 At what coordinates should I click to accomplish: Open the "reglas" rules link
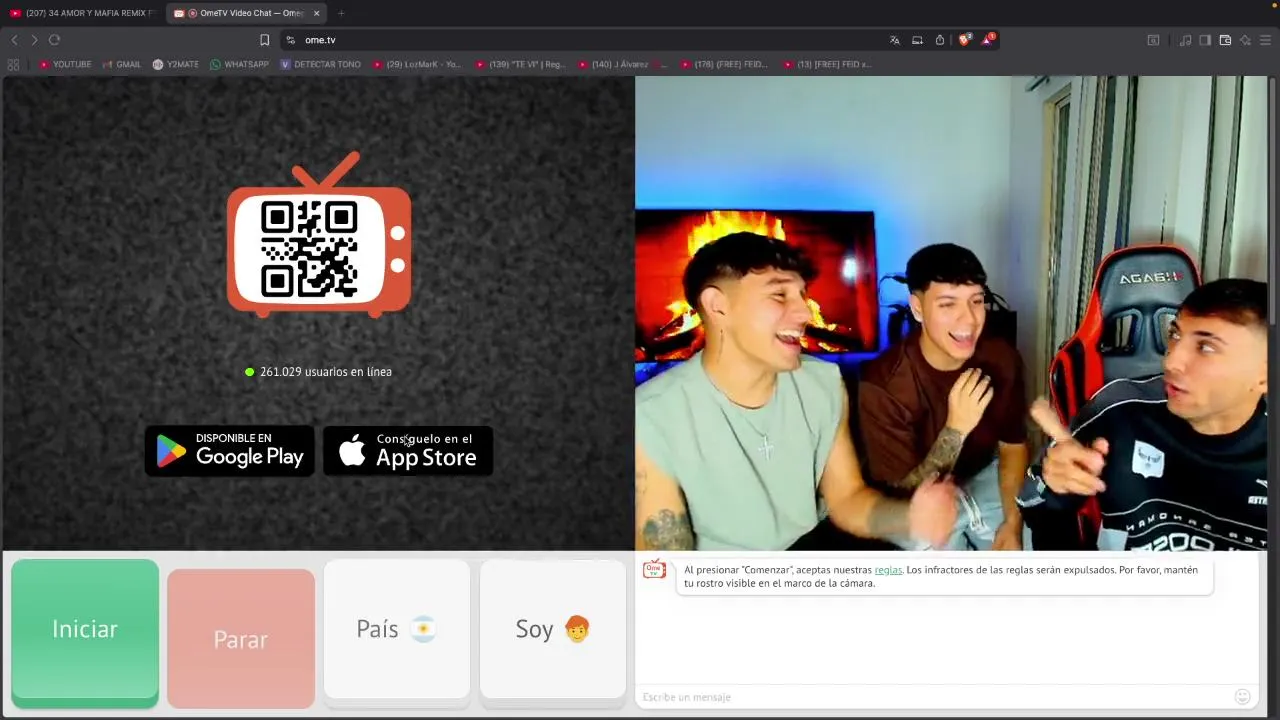click(x=888, y=570)
